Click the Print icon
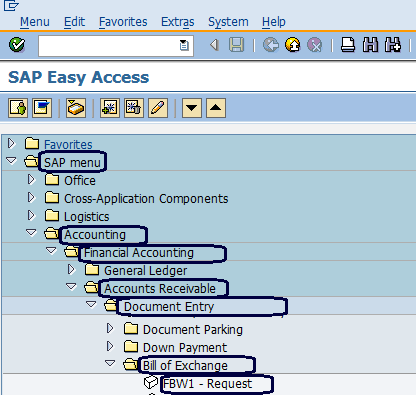This screenshot has width=416, height=395. point(348,45)
